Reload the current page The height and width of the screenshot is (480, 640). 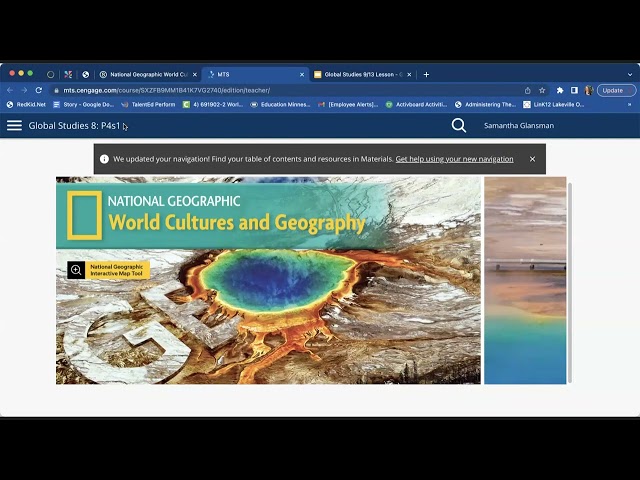click(x=39, y=90)
